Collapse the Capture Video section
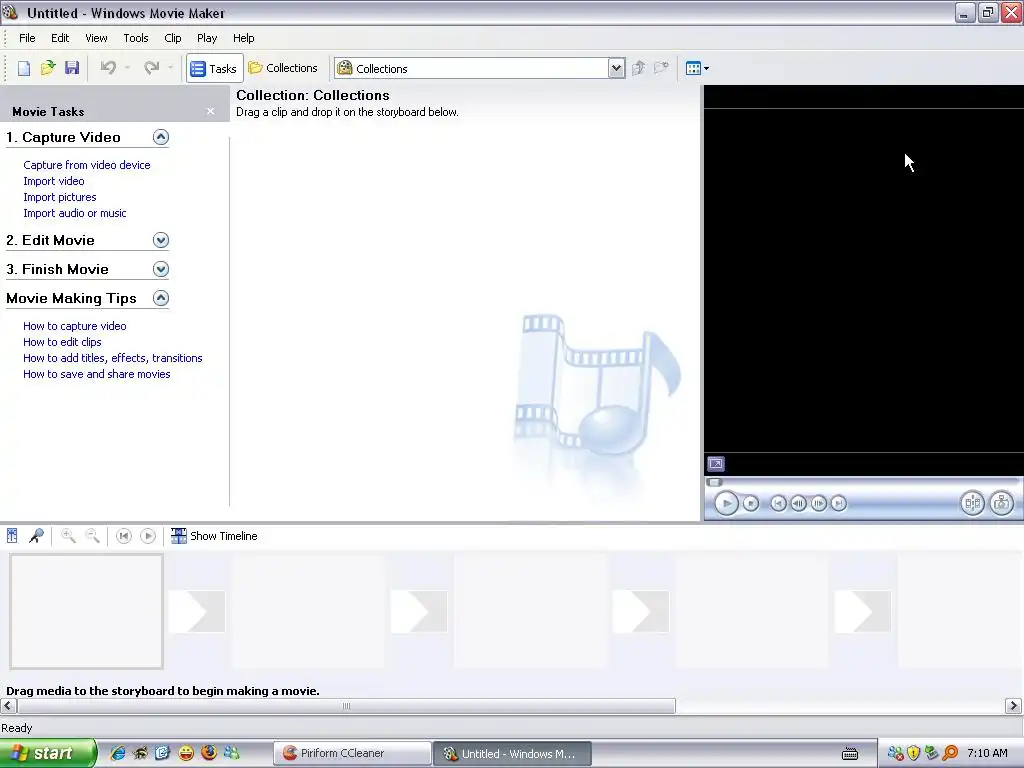This screenshot has width=1024, height=768. (x=161, y=137)
